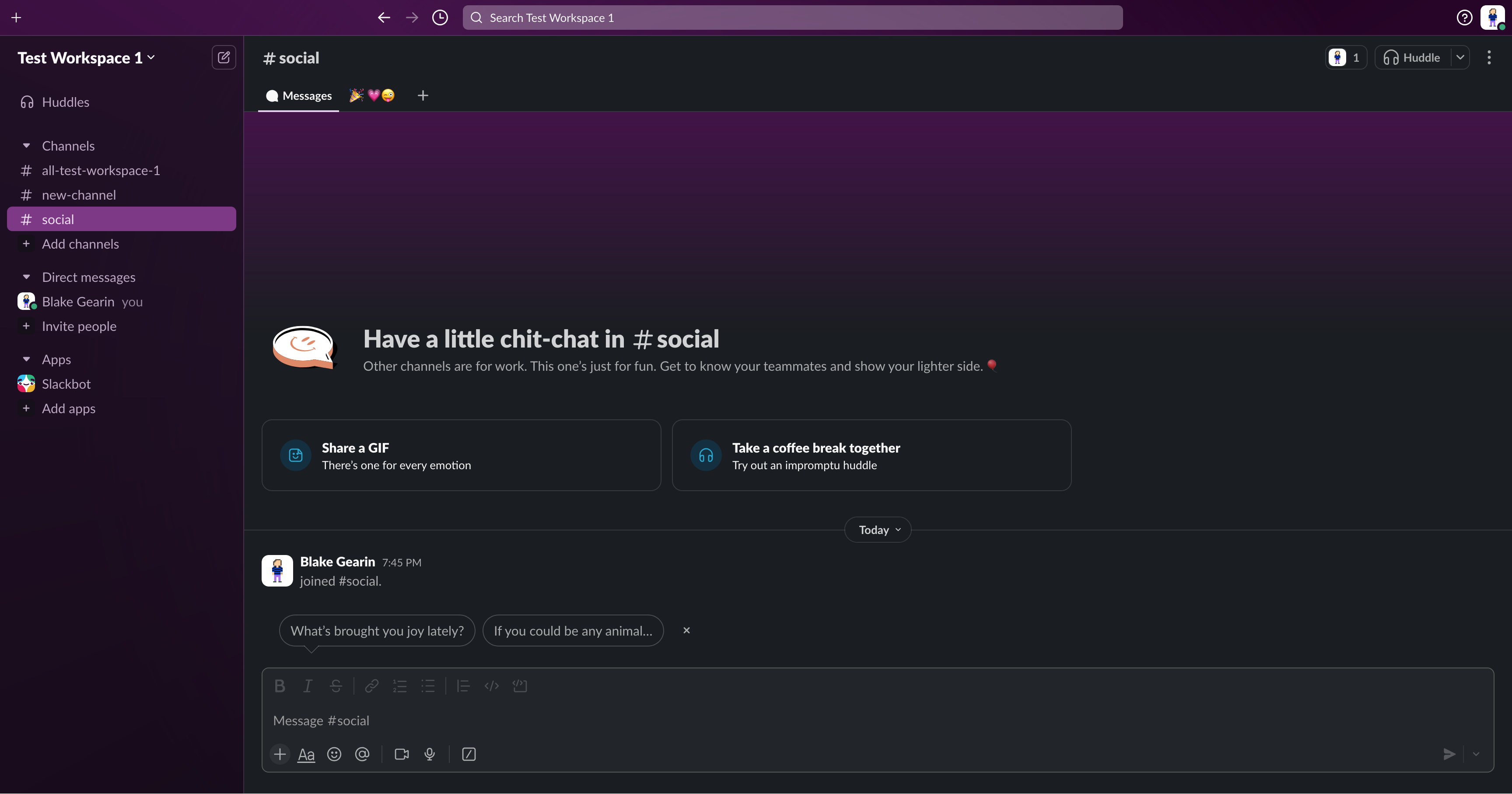
Task: Select the Messages tab
Action: pos(299,96)
